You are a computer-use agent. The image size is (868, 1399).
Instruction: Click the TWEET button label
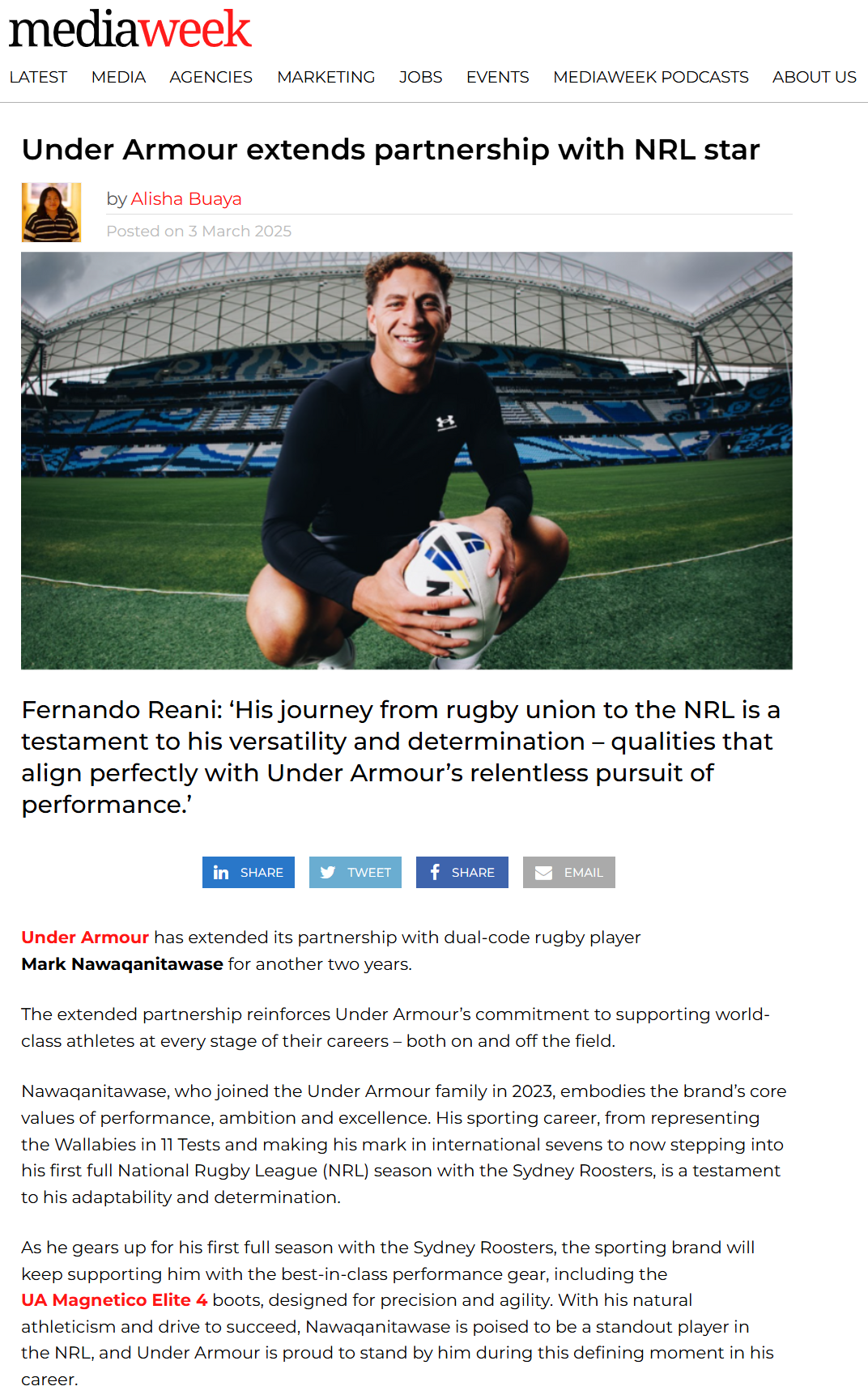pyautogui.click(x=369, y=873)
